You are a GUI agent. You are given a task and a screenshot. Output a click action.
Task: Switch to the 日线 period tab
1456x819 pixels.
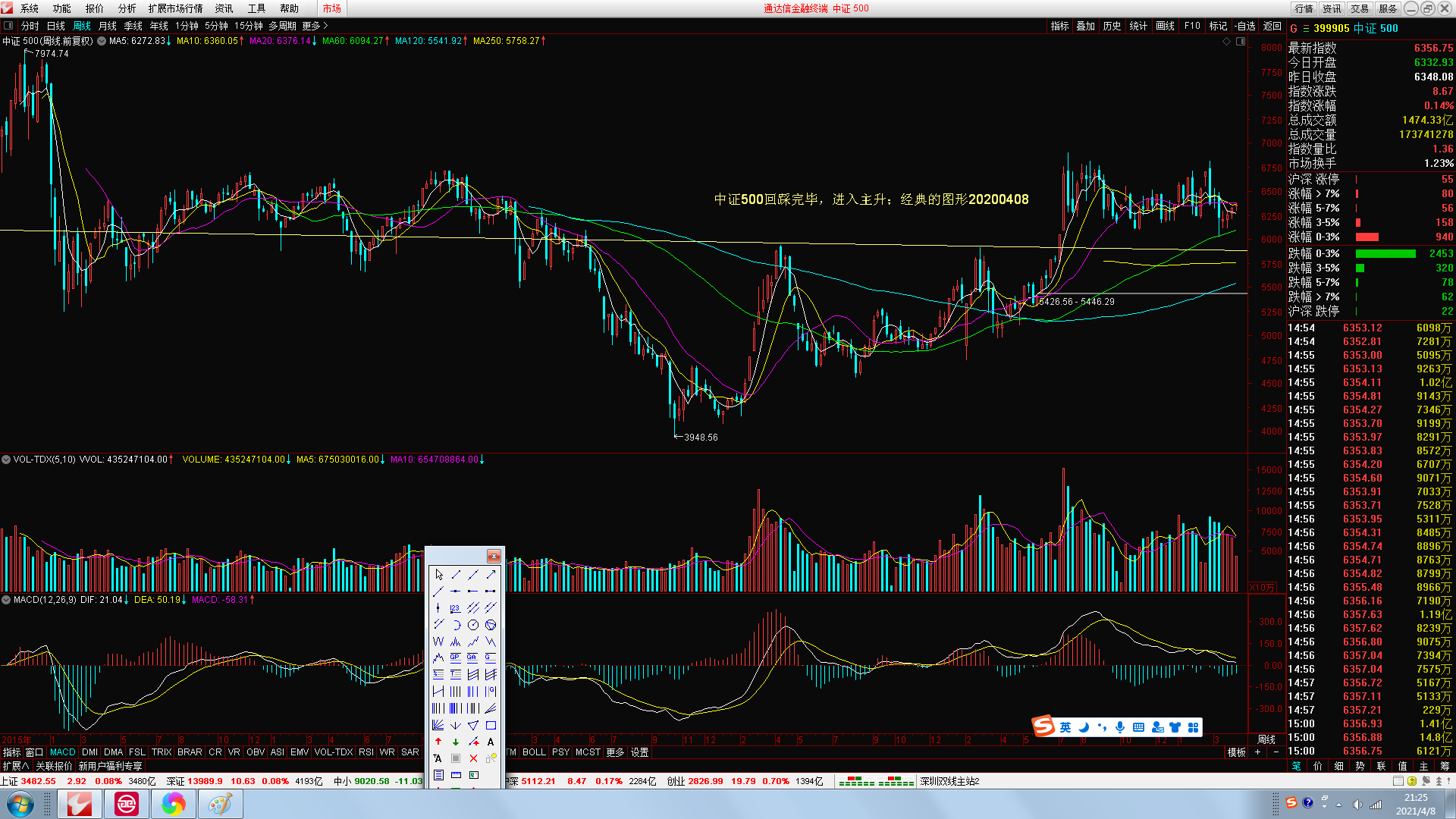click(x=56, y=26)
